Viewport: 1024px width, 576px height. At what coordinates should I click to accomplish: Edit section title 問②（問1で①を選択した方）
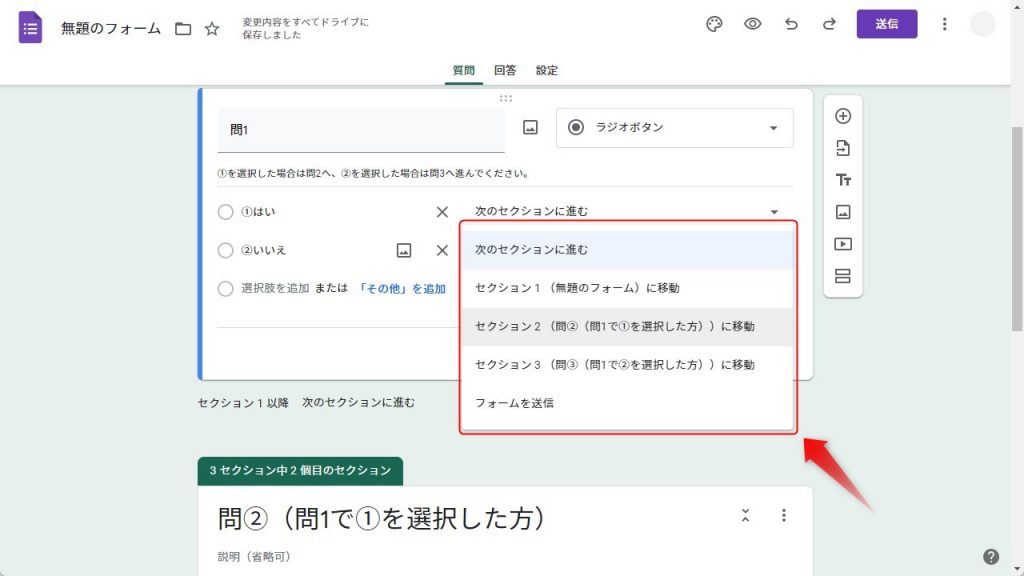[381, 519]
